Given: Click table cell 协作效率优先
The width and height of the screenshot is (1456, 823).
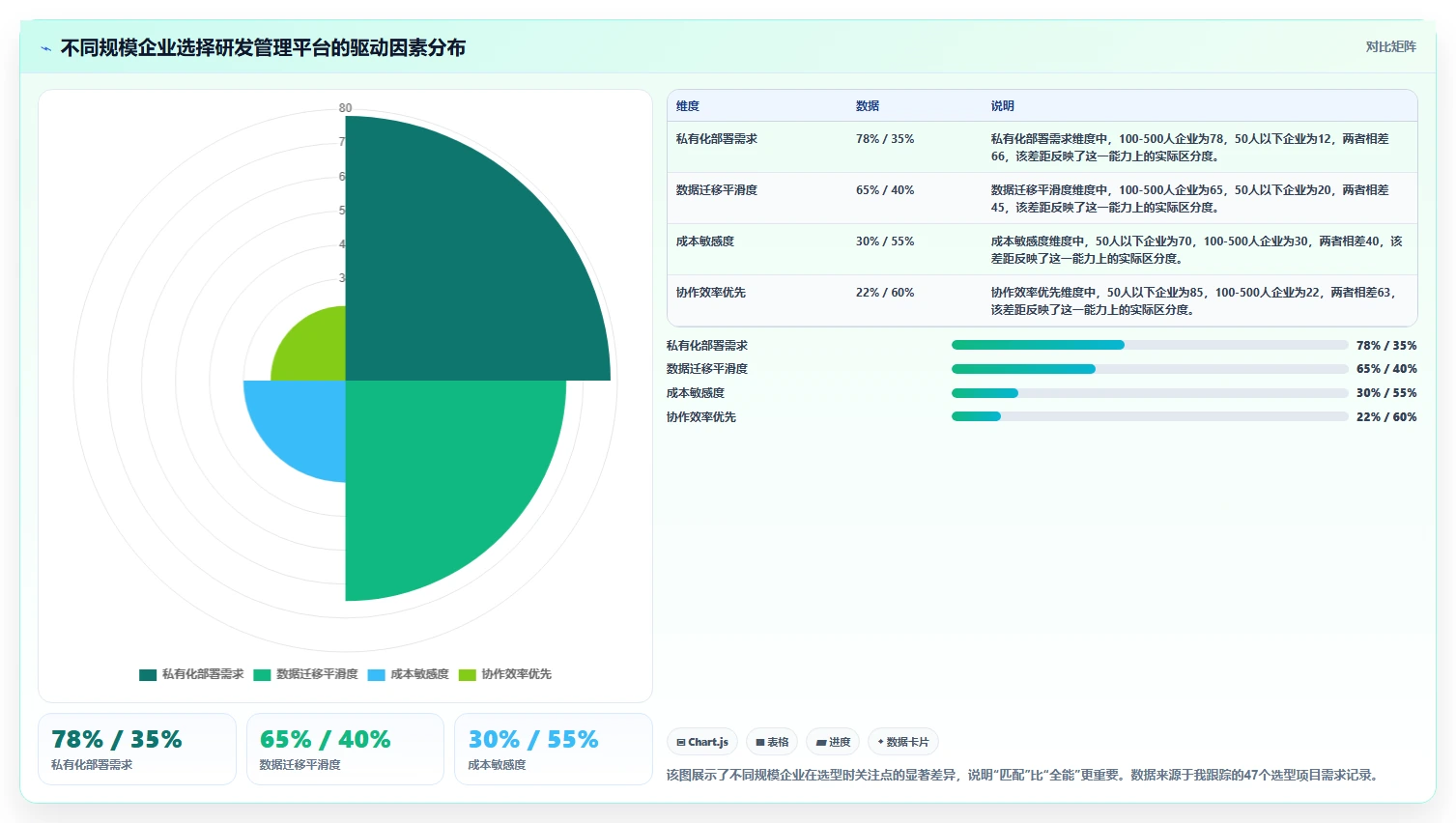Looking at the screenshot, I should click(x=711, y=293).
